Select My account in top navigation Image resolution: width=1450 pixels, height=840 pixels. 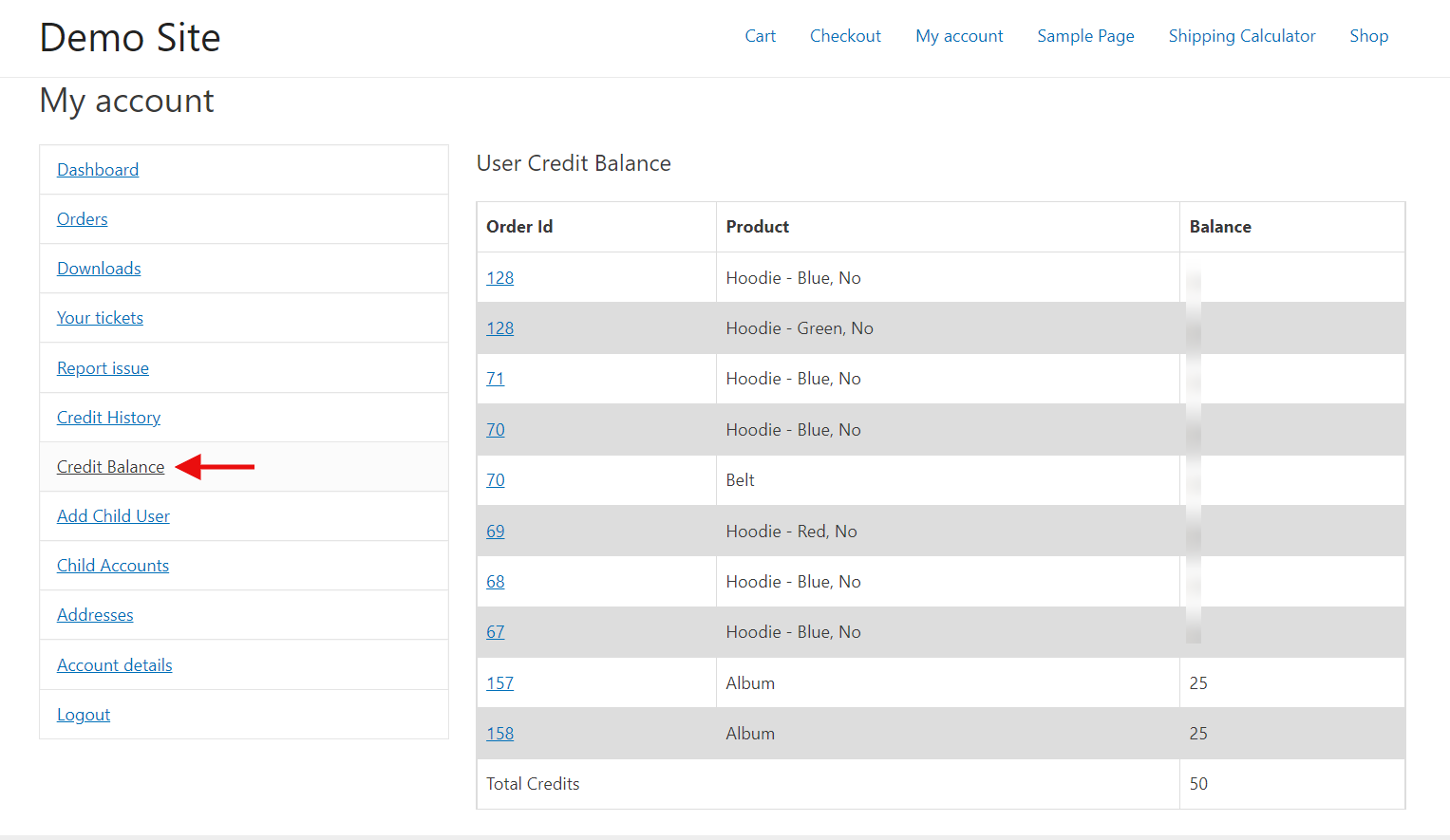tap(959, 36)
